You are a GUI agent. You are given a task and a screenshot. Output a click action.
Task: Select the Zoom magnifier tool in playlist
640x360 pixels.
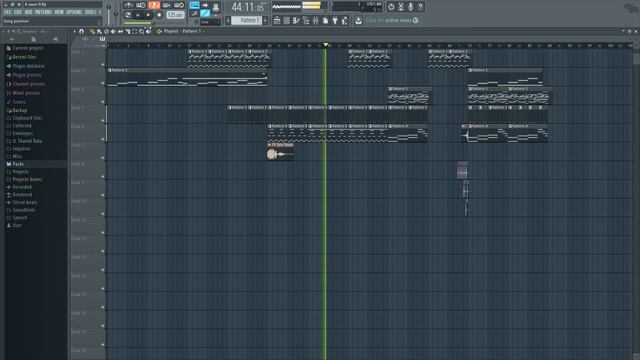click(141, 31)
